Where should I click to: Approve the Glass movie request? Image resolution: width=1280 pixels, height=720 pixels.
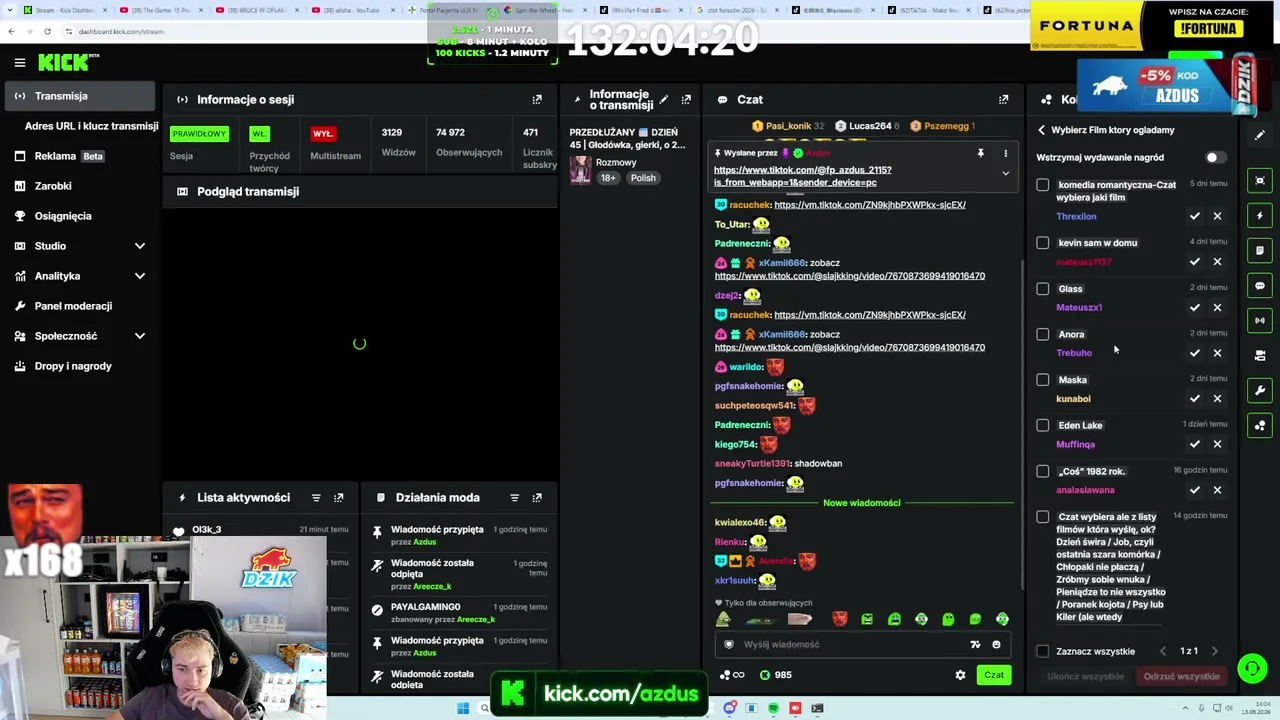(1194, 308)
